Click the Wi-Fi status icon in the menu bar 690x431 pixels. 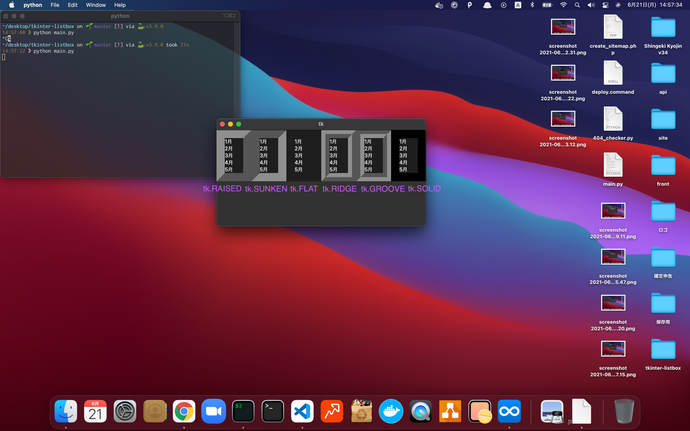[x=563, y=5]
